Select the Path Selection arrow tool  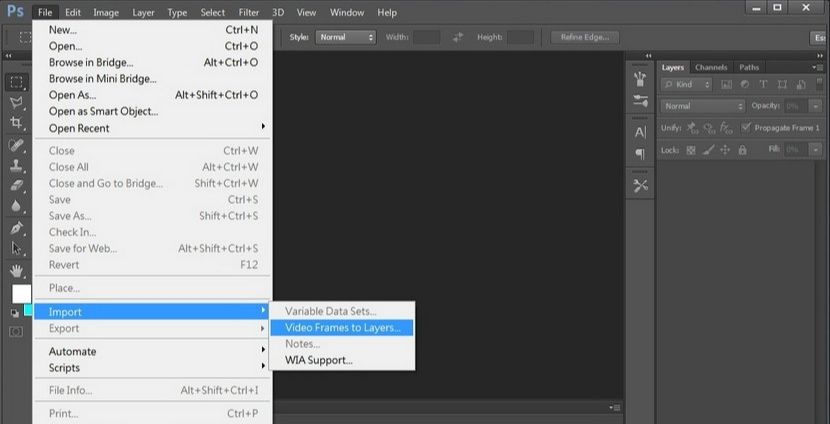pyautogui.click(x=16, y=248)
